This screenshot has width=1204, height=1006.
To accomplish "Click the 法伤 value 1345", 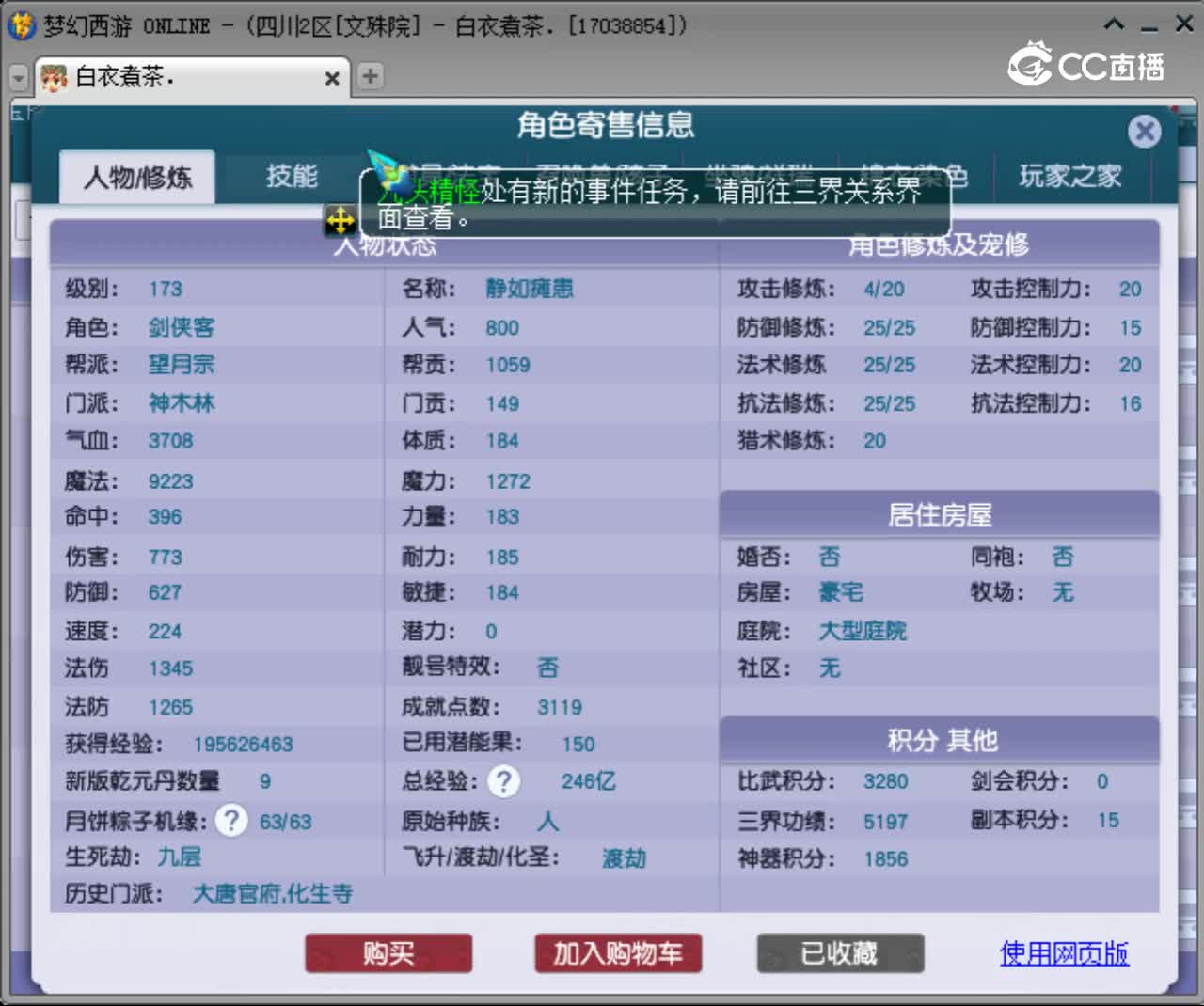I will point(170,668).
